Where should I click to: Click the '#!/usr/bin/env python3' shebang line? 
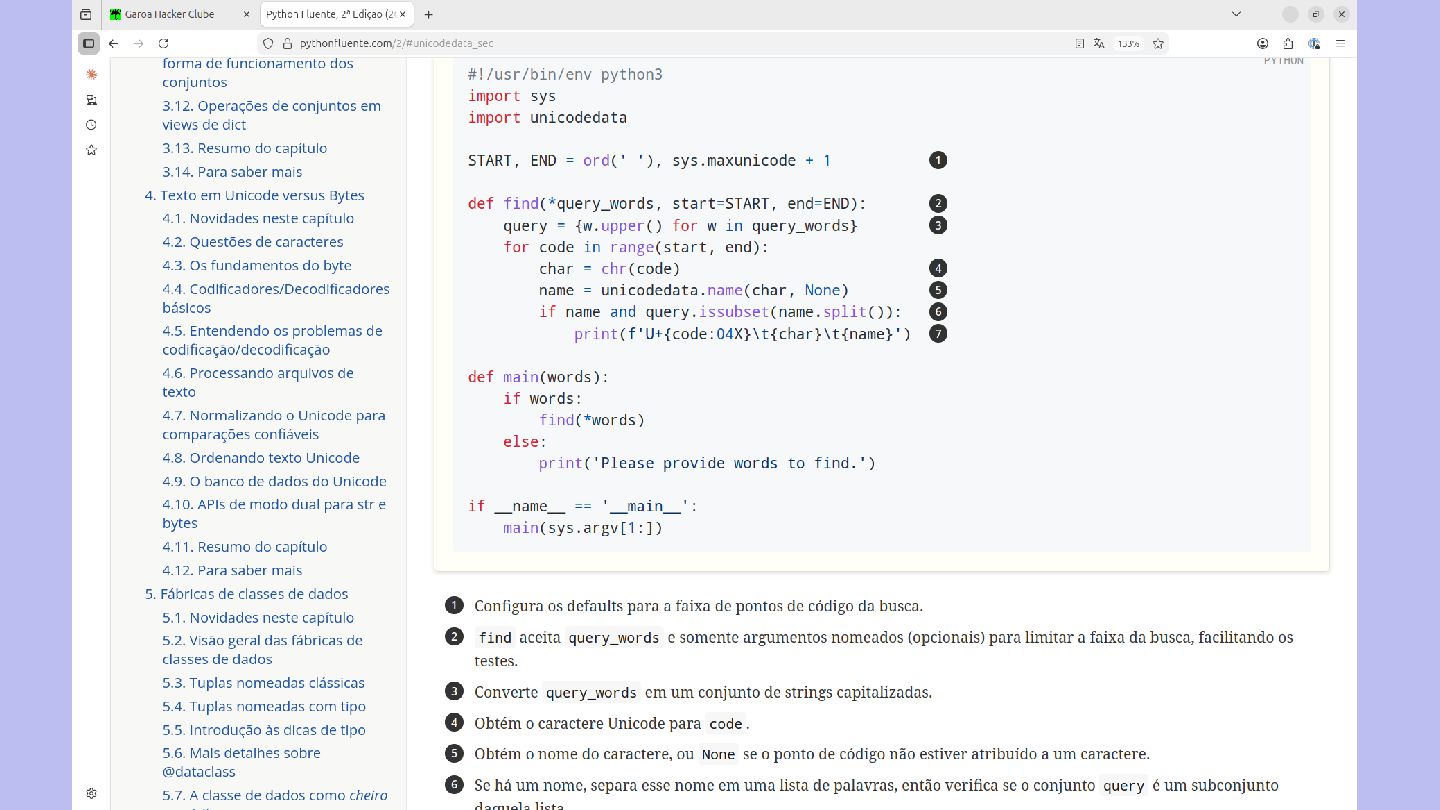pyautogui.click(x=565, y=74)
